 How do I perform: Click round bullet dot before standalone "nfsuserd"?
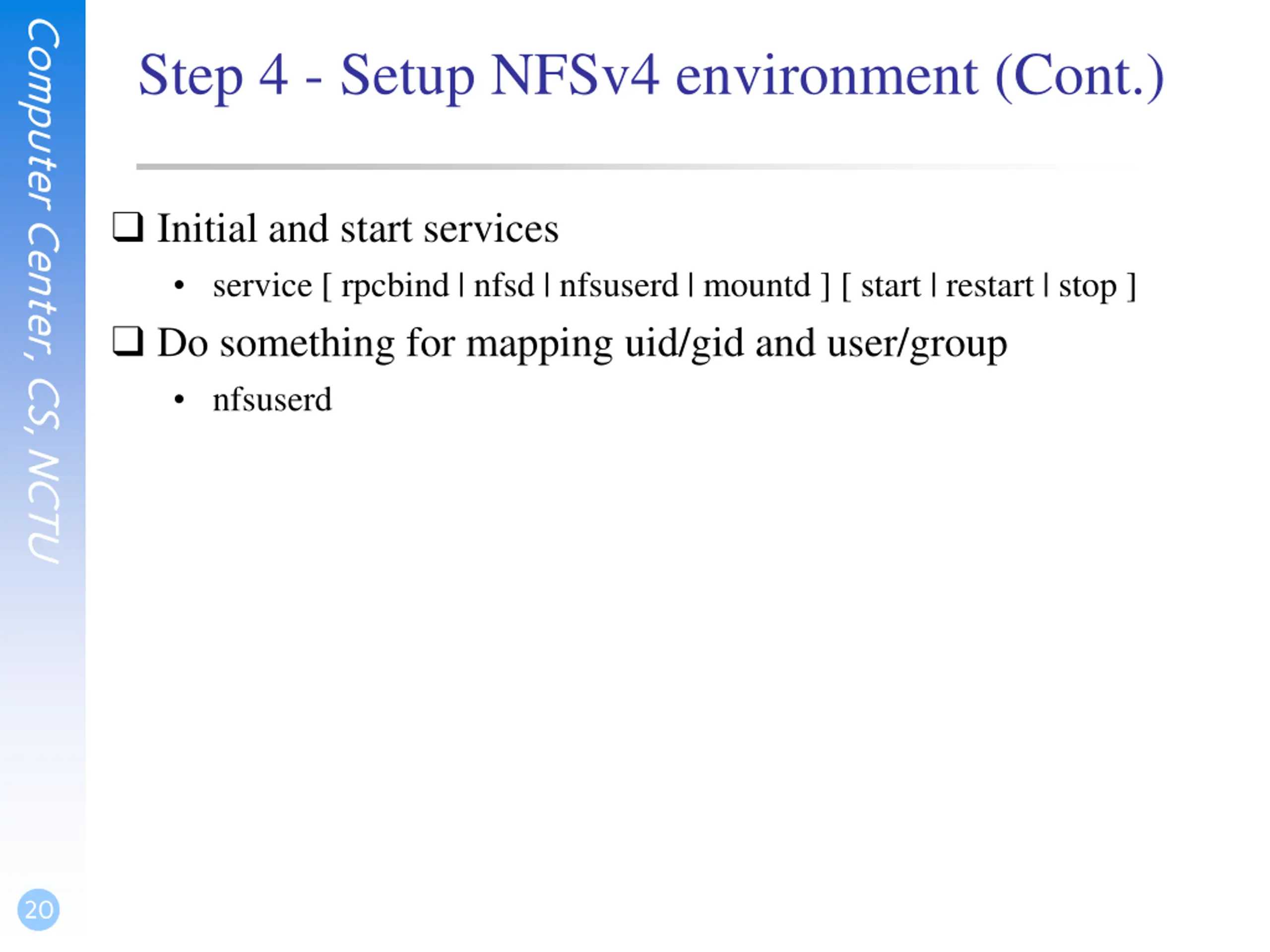click(179, 399)
